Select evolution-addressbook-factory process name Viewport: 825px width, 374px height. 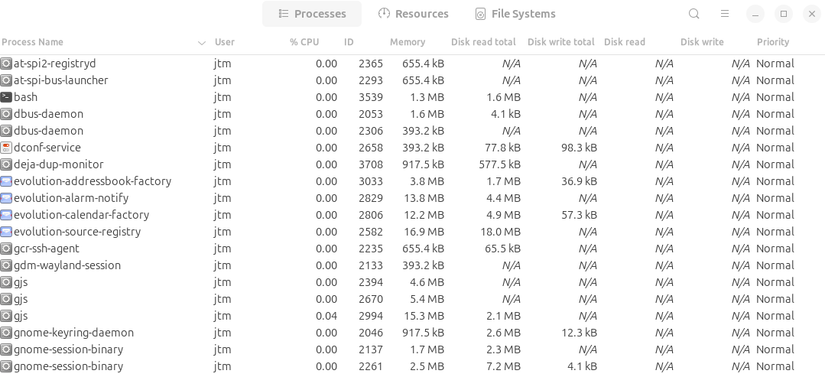[93, 181]
